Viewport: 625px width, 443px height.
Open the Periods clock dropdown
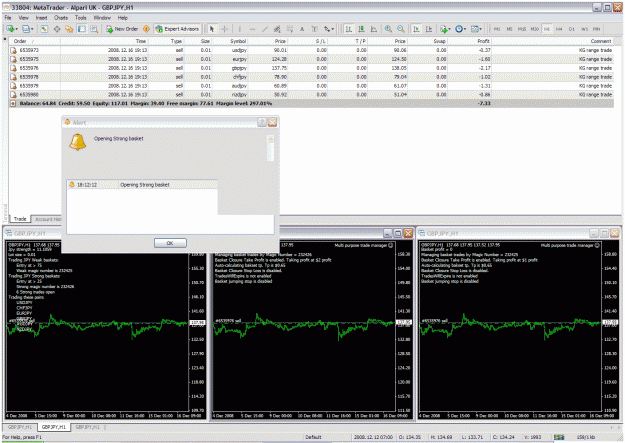click(460, 29)
